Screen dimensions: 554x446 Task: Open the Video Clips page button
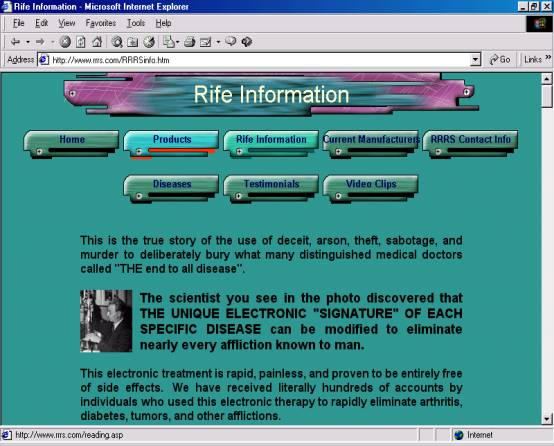tap(371, 189)
